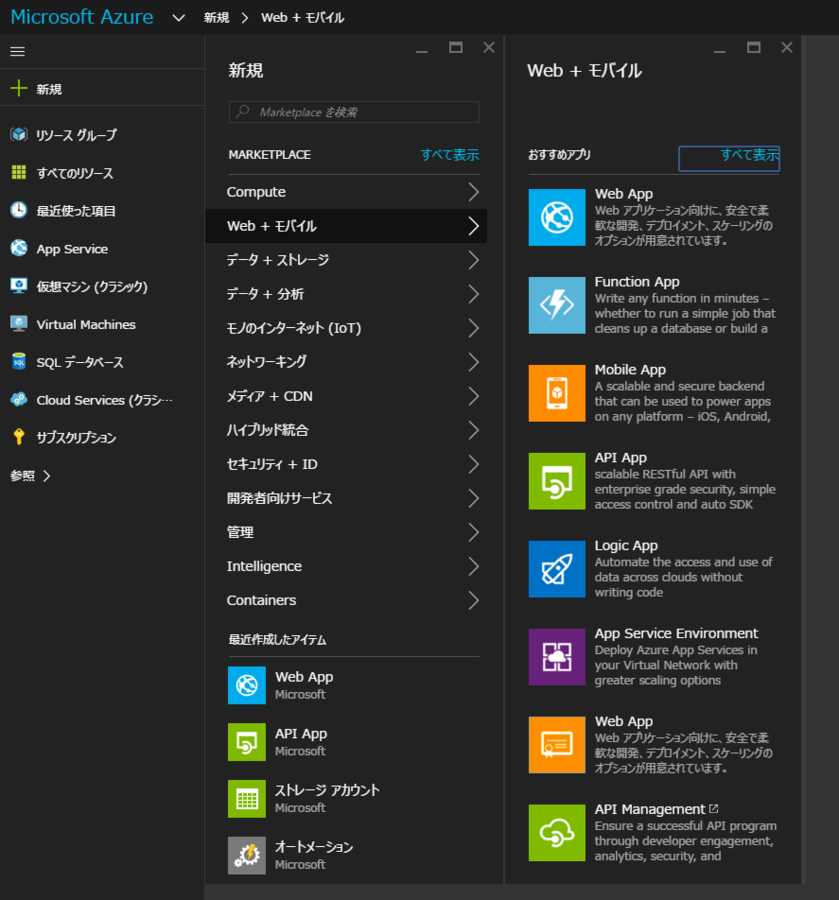This screenshot has height=900, width=839.
Task: Close the Web + モバイル blade
Action: tap(787, 48)
